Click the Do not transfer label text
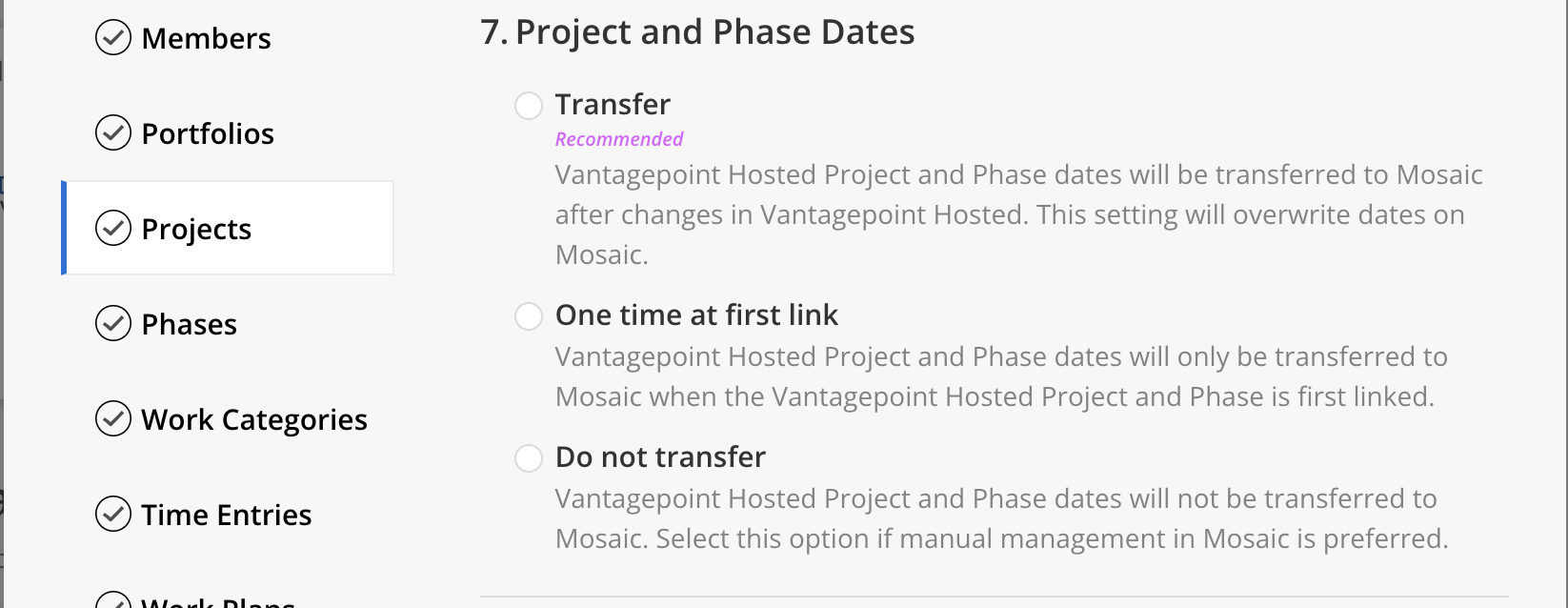Screen dimensions: 1568x608 point(660,456)
